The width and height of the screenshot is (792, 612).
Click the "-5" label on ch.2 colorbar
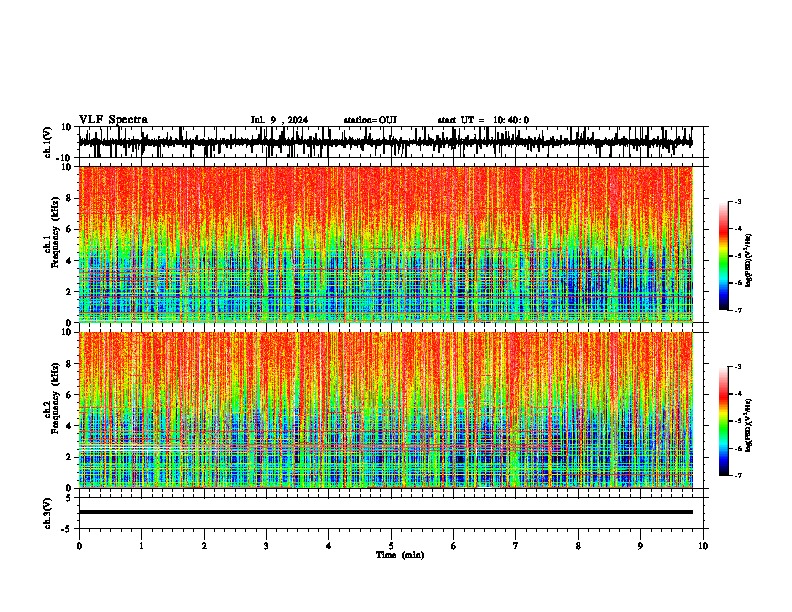pos(737,421)
